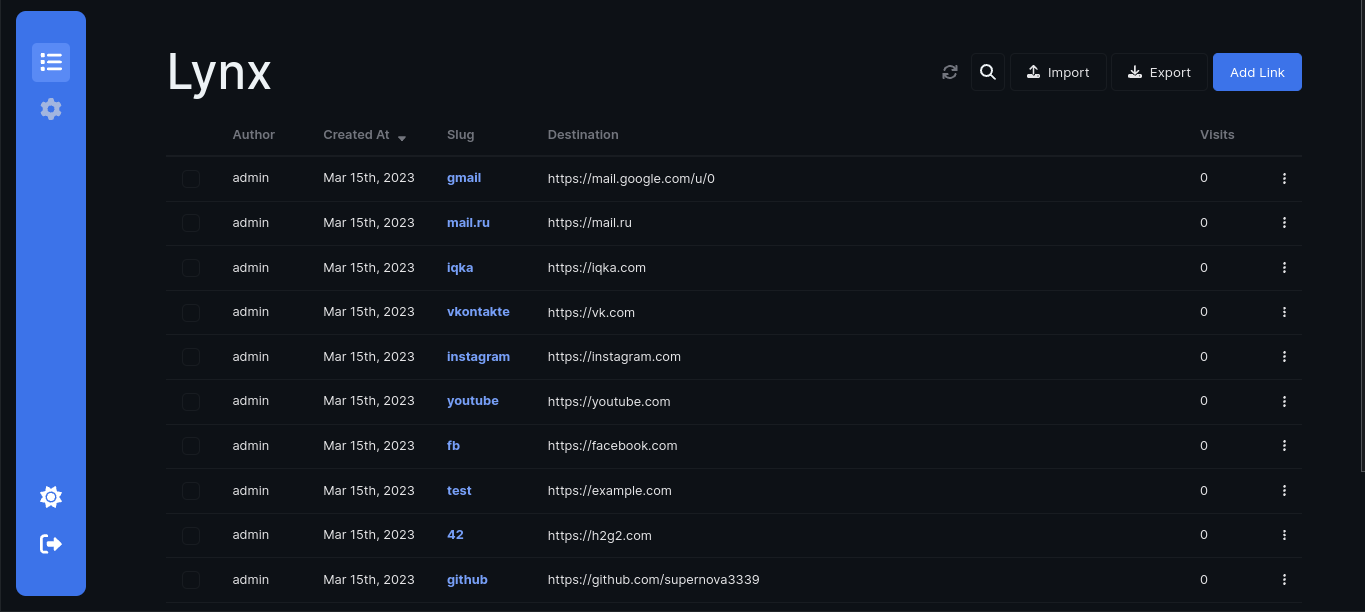This screenshot has width=1365, height=612.
Task: Check the youtube row checkbox
Action: pyautogui.click(x=191, y=401)
